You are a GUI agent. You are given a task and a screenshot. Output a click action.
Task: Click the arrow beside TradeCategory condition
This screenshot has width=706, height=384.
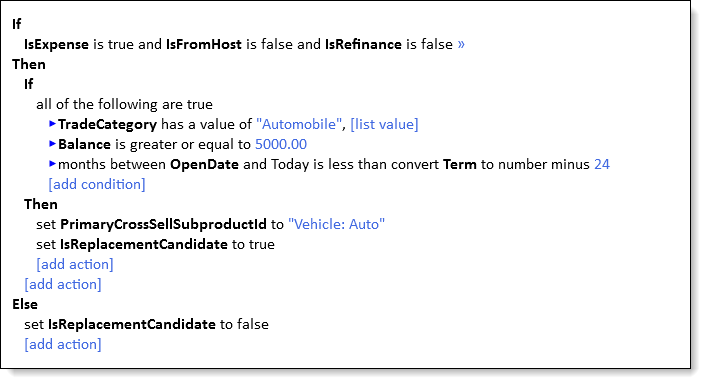[52, 124]
